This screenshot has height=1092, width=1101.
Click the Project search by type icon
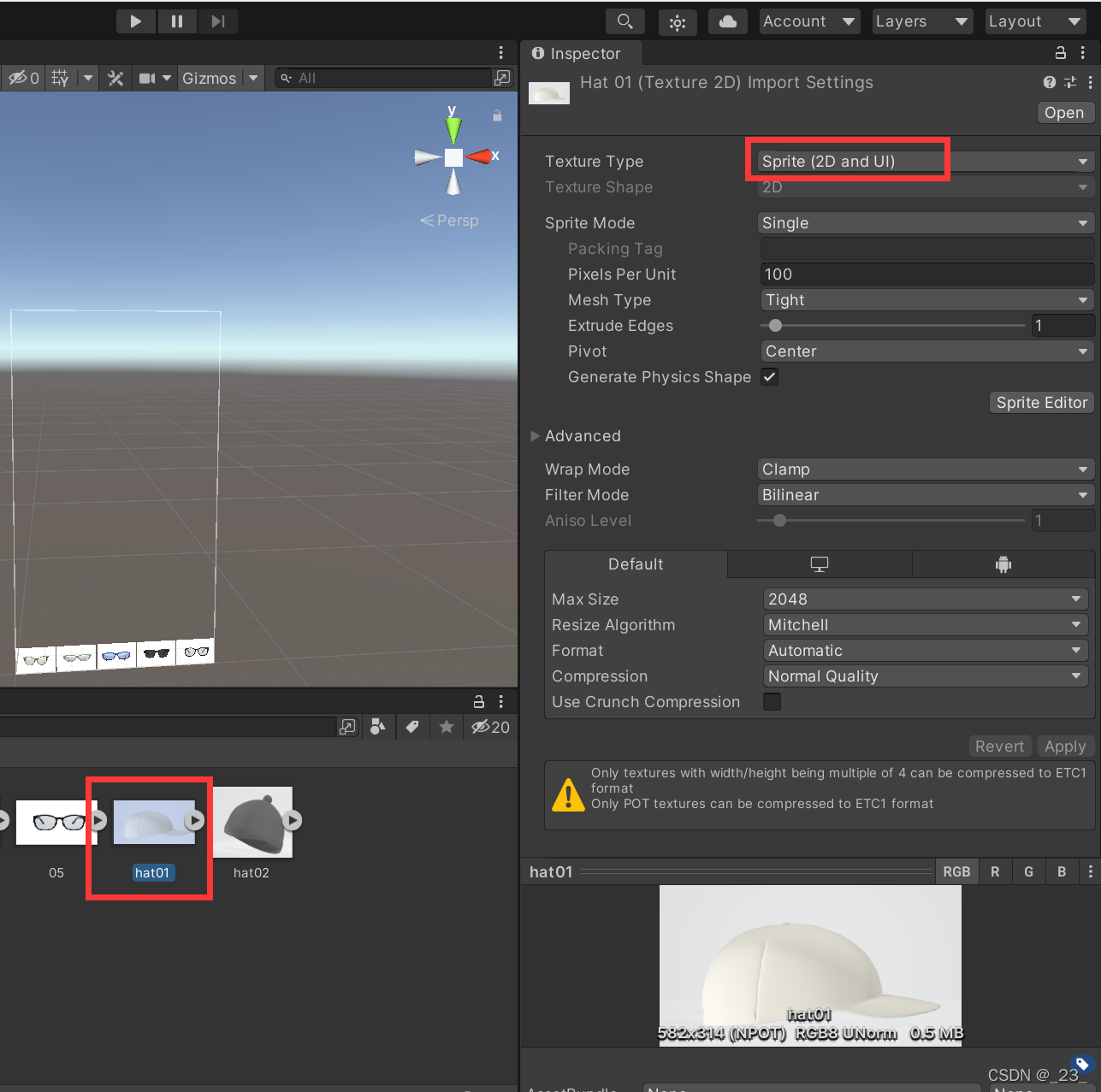378,727
